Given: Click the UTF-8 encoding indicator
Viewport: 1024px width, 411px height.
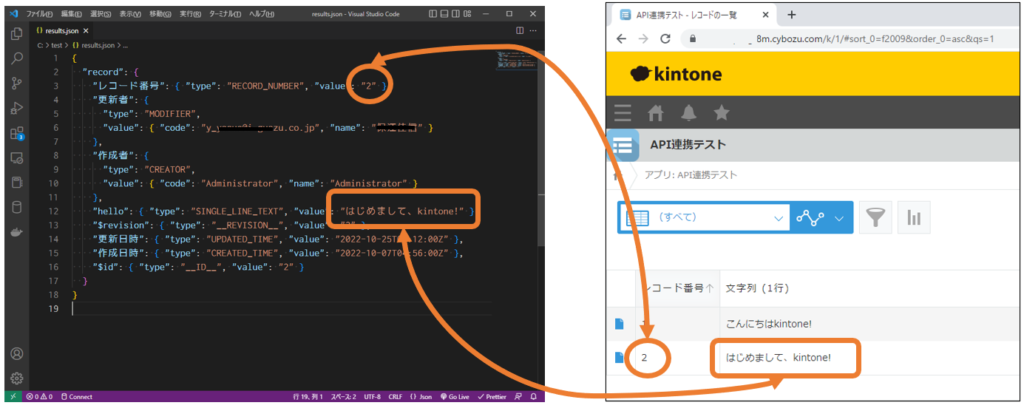Looking at the screenshot, I should (372, 397).
